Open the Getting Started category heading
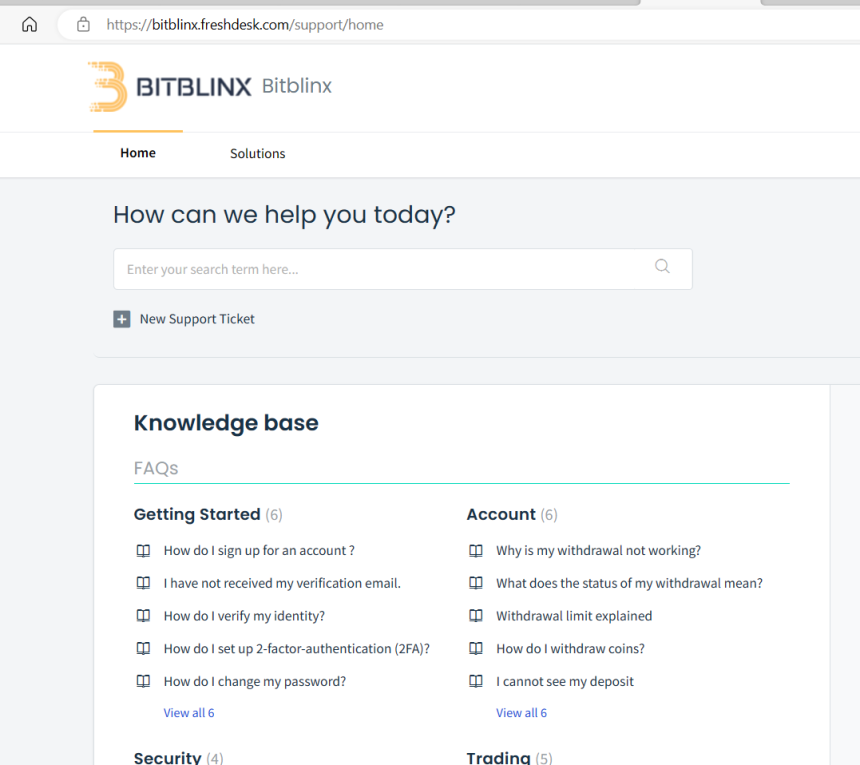The image size is (860, 765). click(x=197, y=514)
